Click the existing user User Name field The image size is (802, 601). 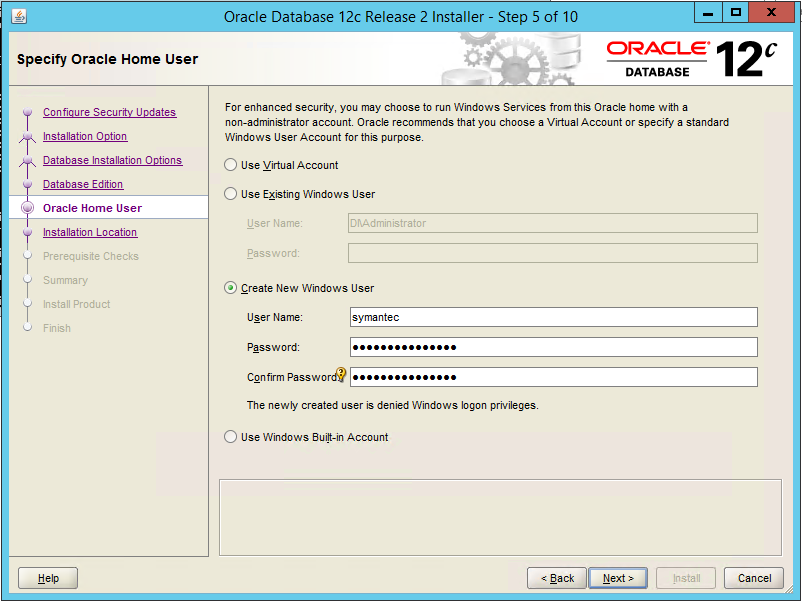[x=552, y=223]
